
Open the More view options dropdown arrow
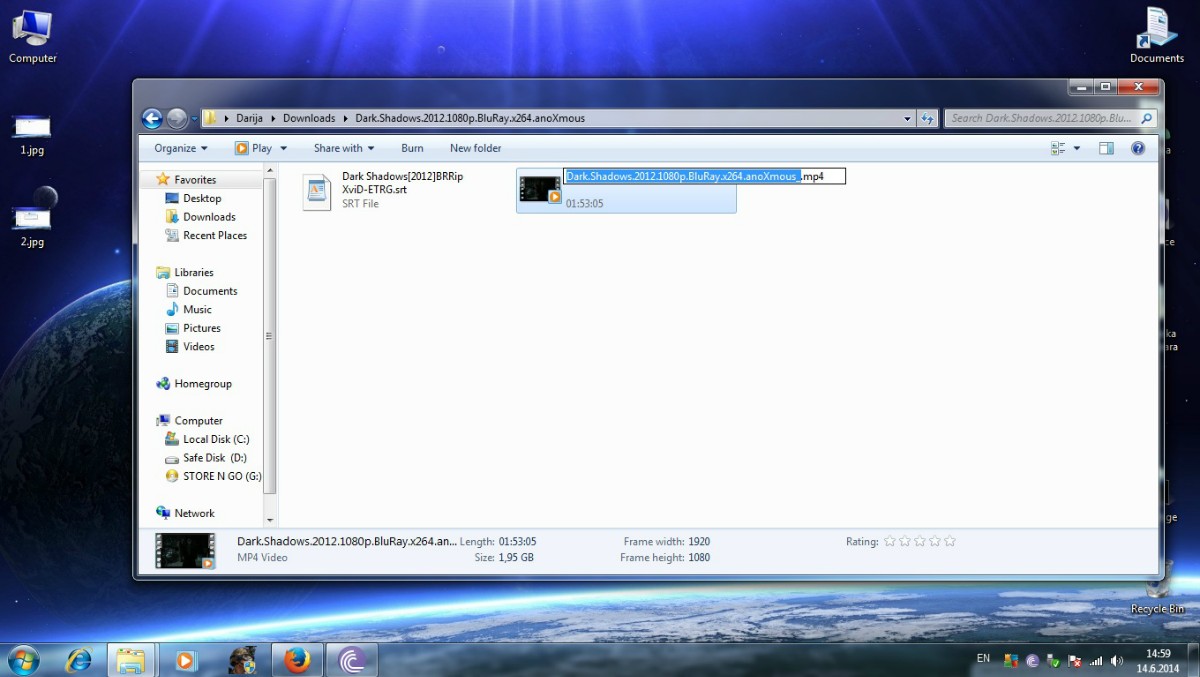tap(1077, 148)
